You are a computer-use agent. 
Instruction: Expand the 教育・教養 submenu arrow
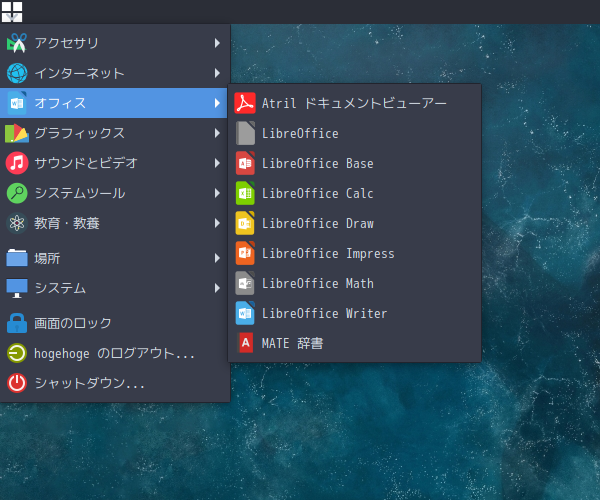(217, 223)
